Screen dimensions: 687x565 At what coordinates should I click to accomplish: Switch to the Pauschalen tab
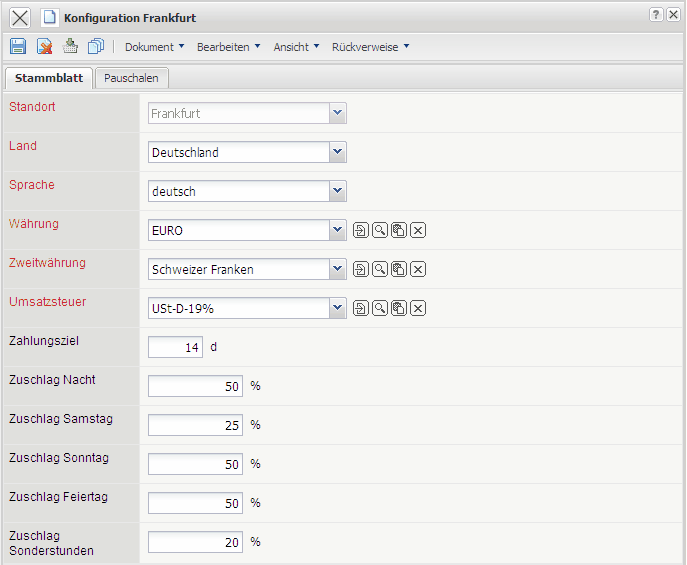[133, 78]
